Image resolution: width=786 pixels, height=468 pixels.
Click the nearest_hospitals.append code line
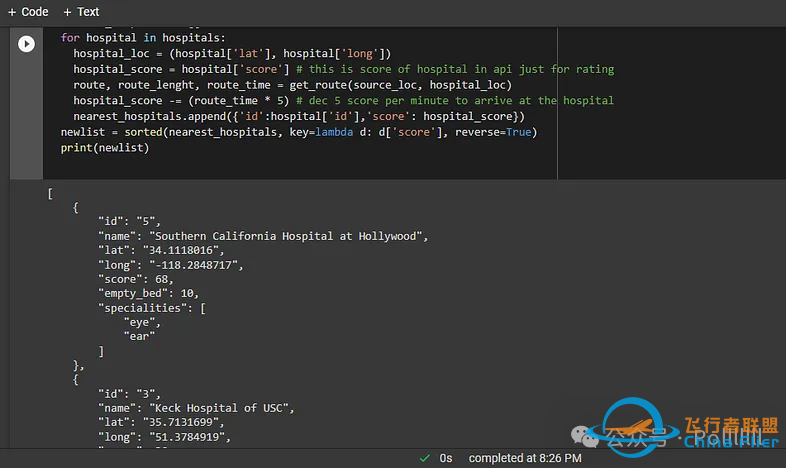coord(299,116)
